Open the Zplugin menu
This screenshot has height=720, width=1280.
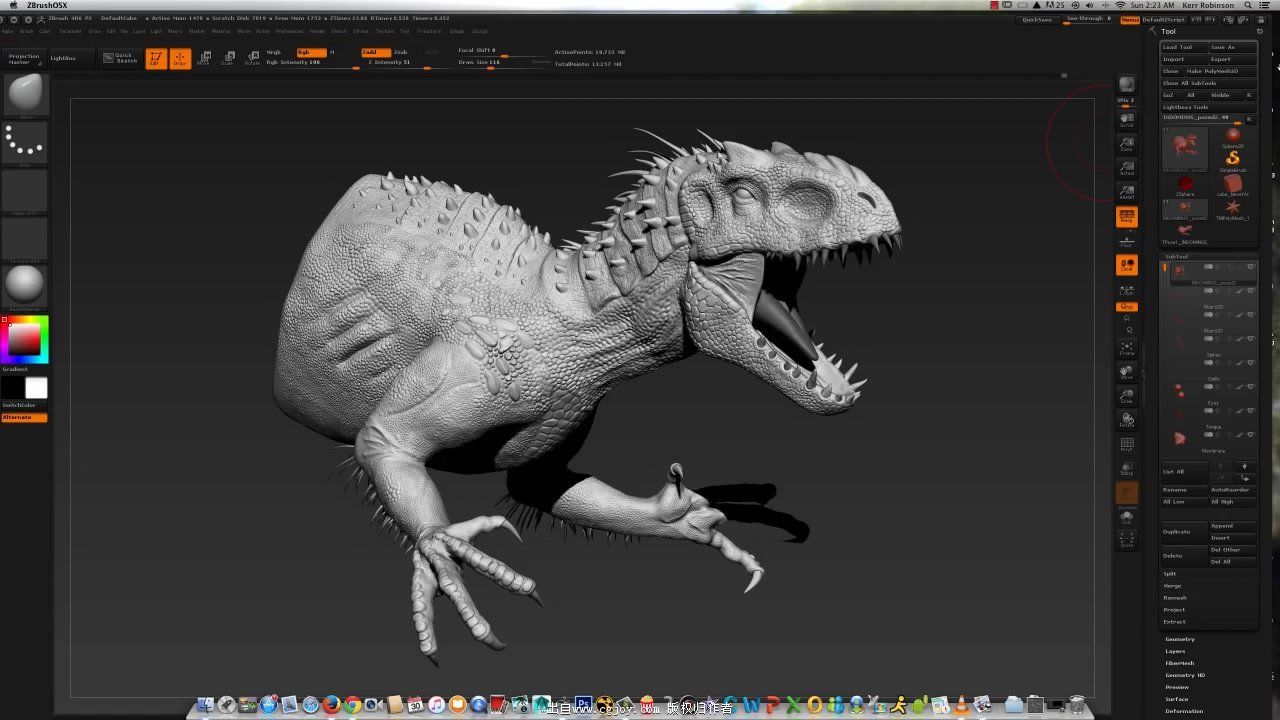click(x=457, y=31)
